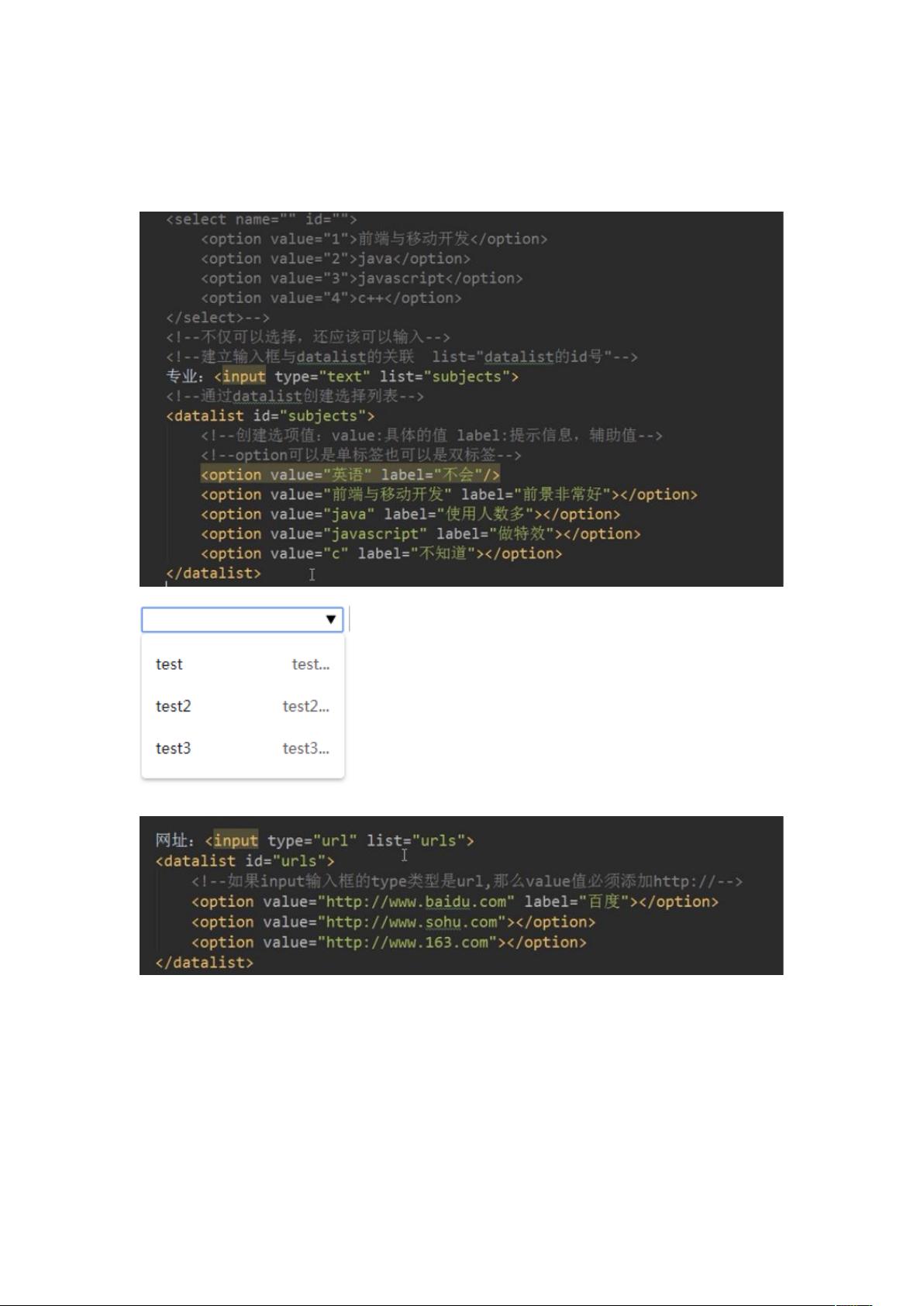Select the "test" suggestion
Image resolution: width=924 pixels, height=1306 pixels.
[243, 664]
